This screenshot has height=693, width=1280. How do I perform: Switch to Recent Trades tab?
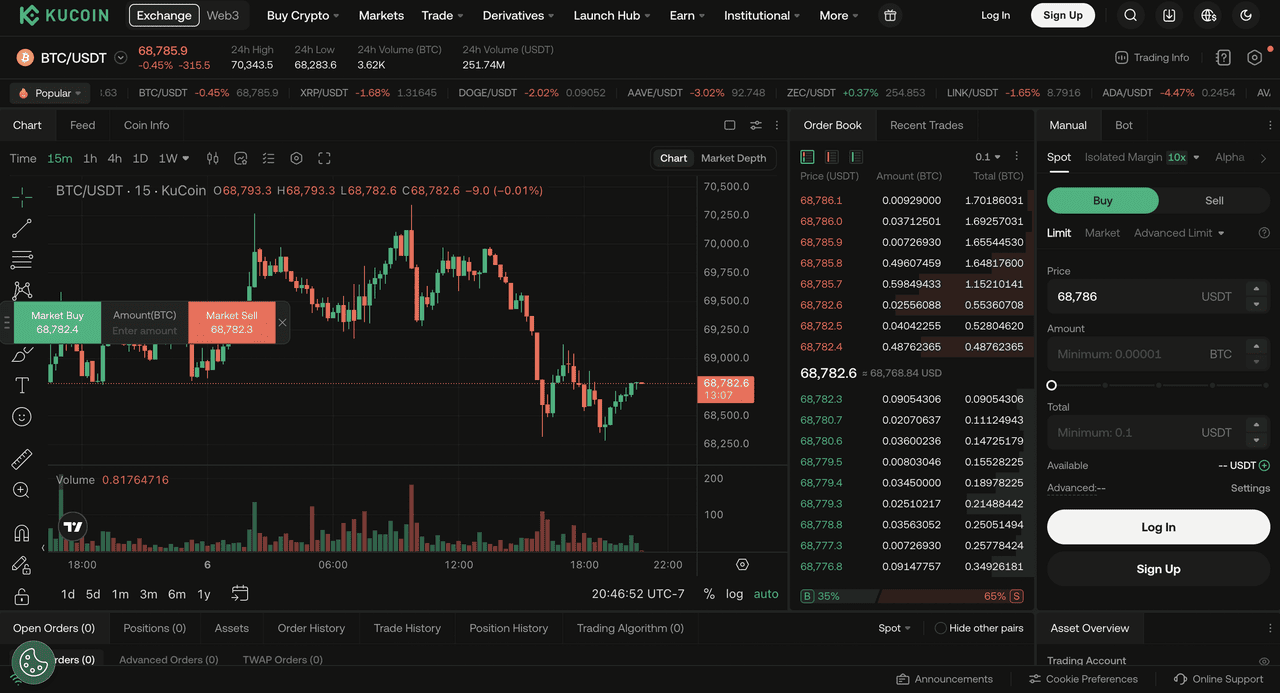[x=926, y=125]
